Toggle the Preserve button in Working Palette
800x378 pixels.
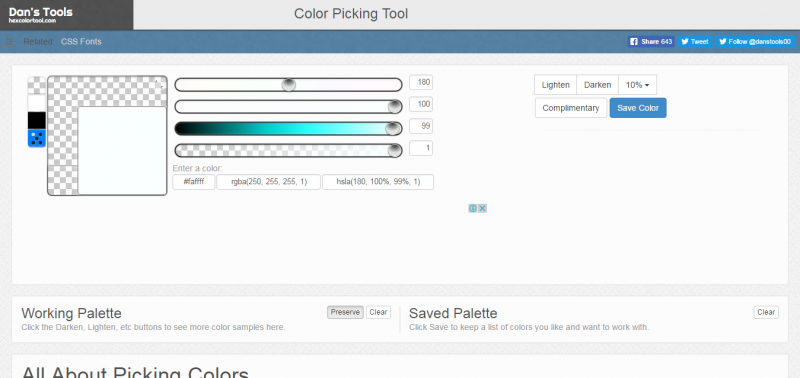pyautogui.click(x=345, y=312)
